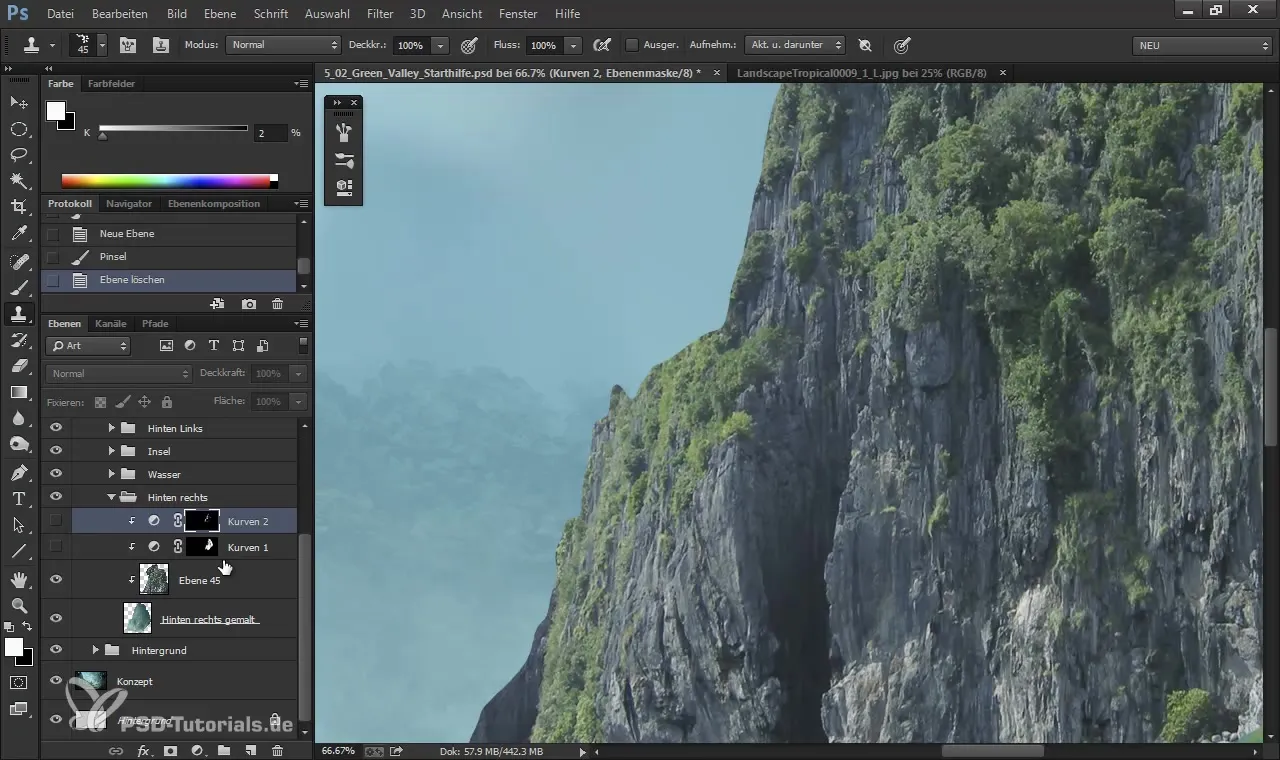Select the Blur tool
Screen dimensions: 1280x760
point(18,418)
